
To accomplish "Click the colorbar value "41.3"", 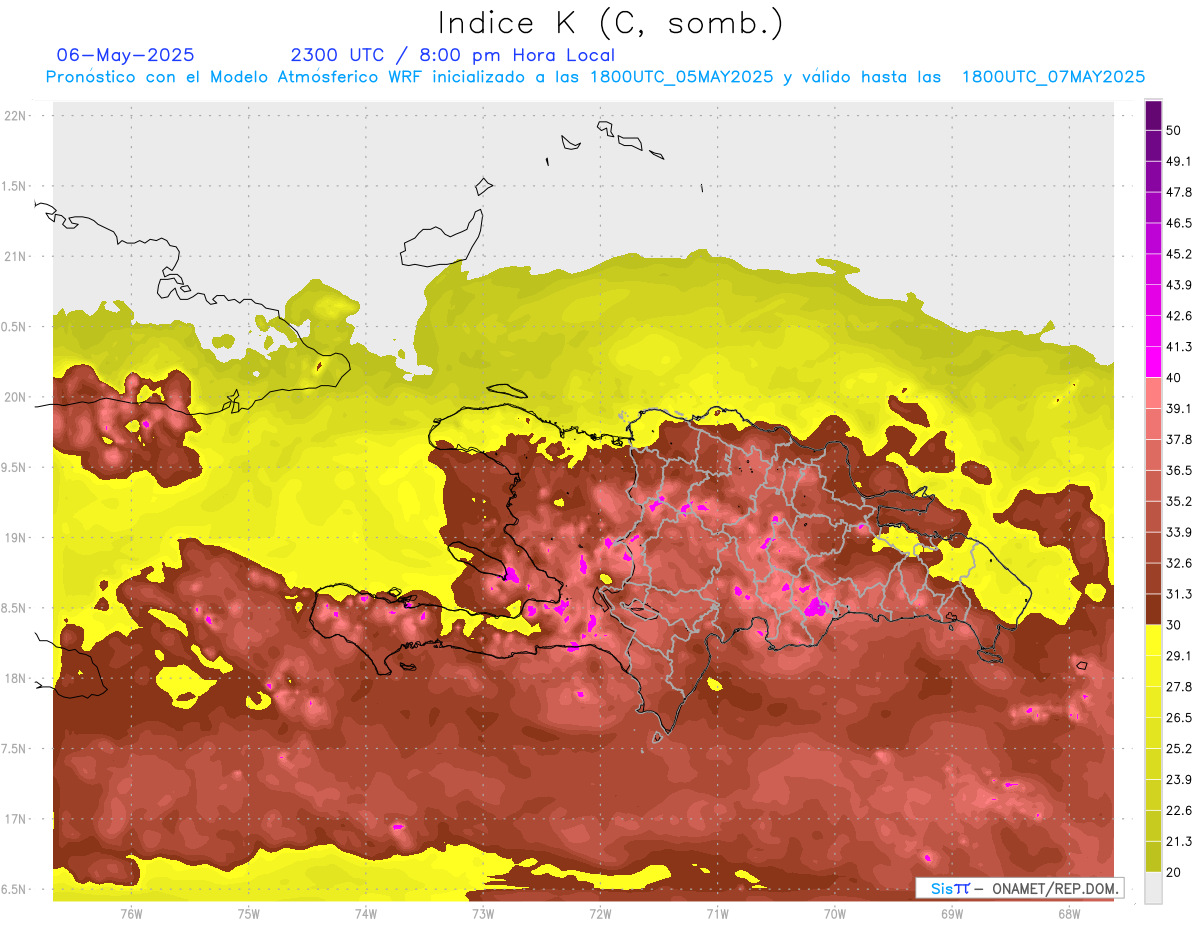I will pyautogui.click(x=1178, y=347).
